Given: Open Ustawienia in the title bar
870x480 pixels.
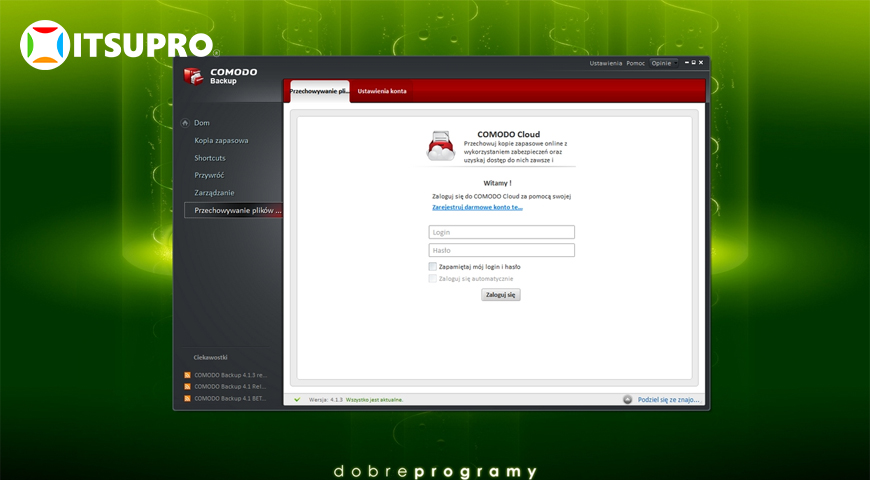Looking at the screenshot, I should coord(606,63).
